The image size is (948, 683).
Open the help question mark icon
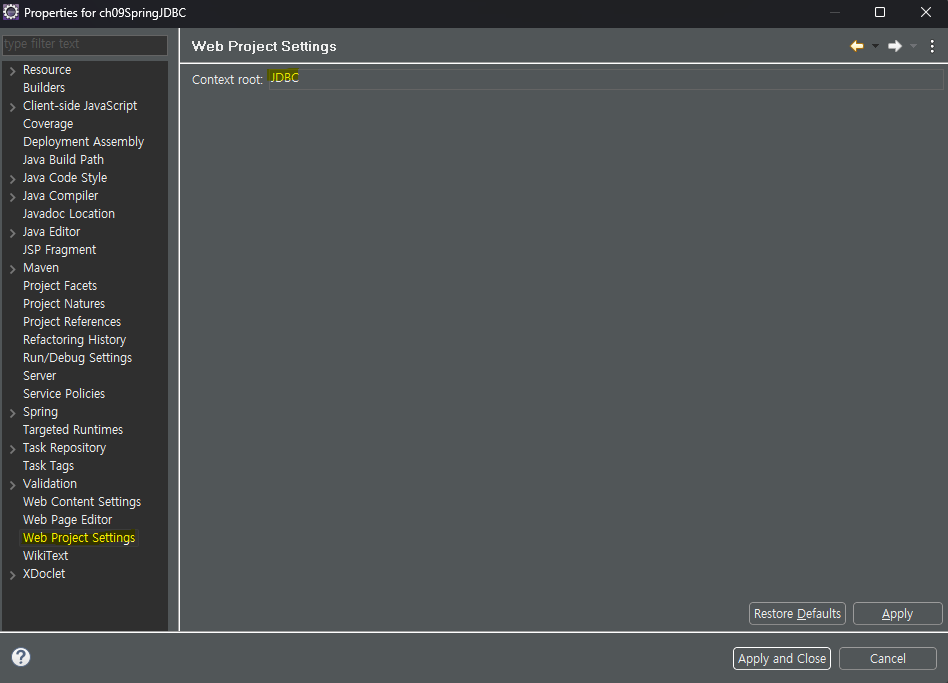pyautogui.click(x=21, y=657)
